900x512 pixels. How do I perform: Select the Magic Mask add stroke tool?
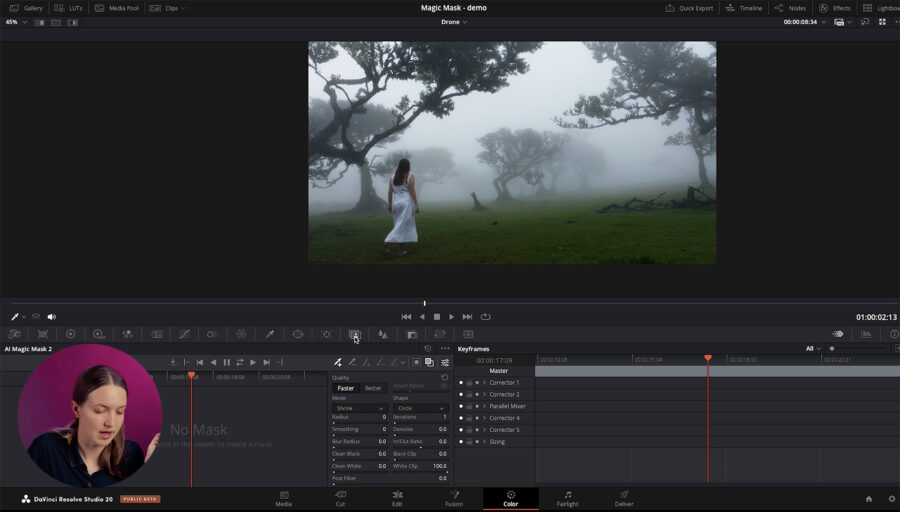coord(338,362)
